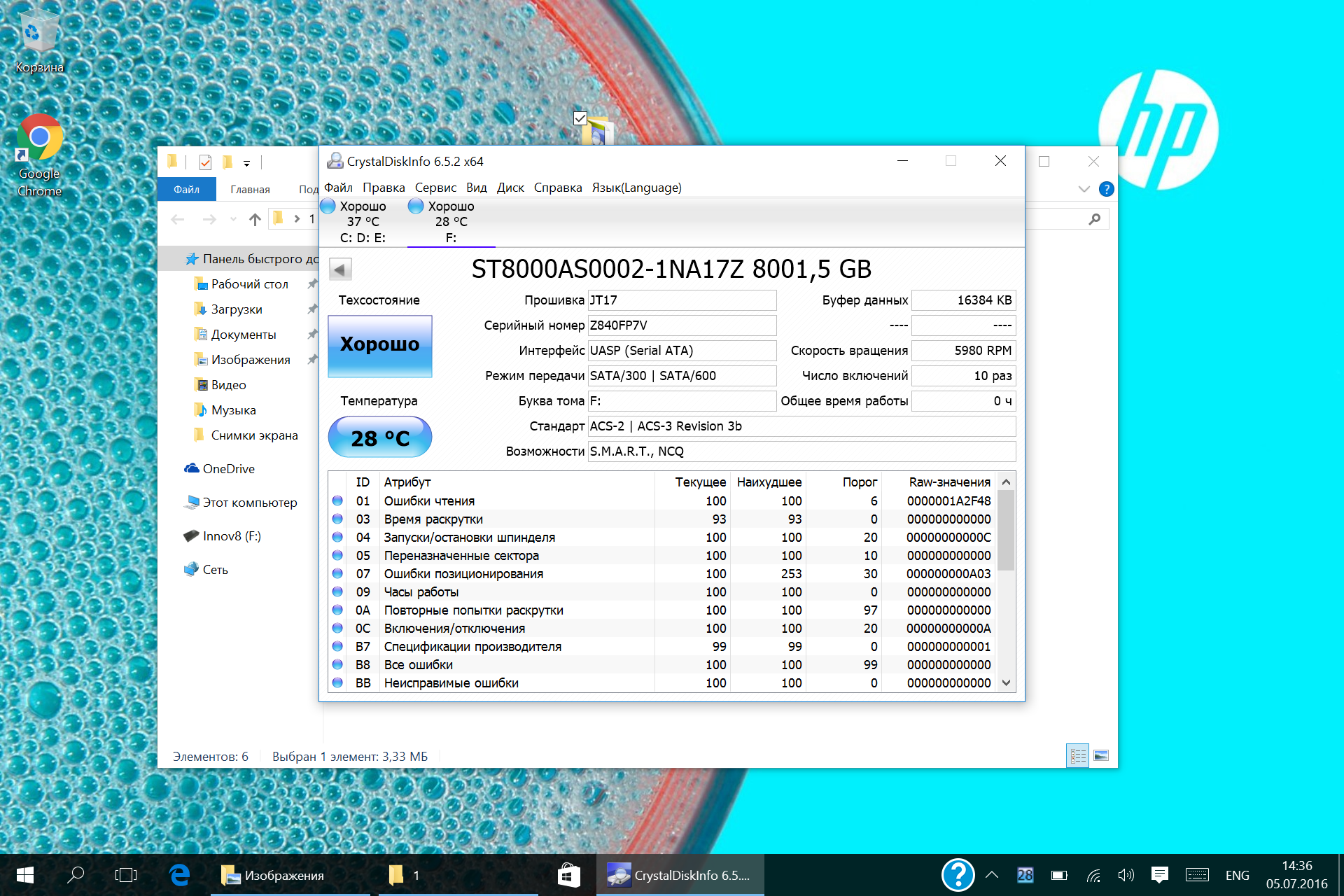Screen dimensions: 1344x896
Task: Switch Explorer to details view icon
Action: pyautogui.click(x=1077, y=756)
